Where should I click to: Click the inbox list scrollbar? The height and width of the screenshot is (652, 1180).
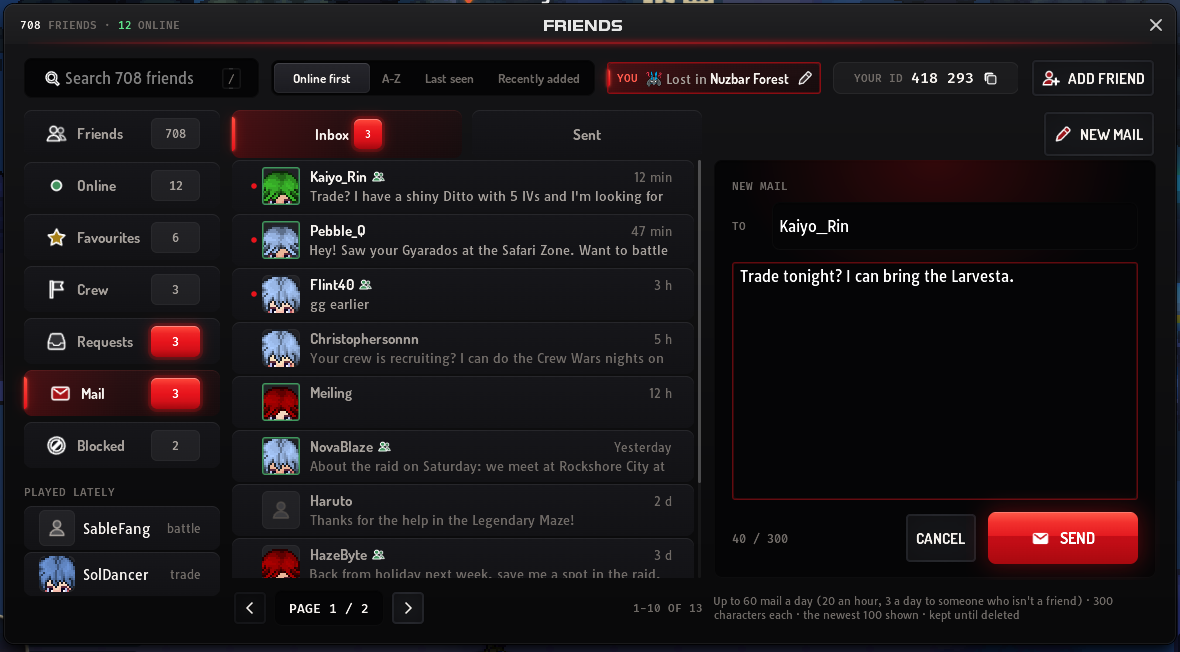(x=700, y=322)
